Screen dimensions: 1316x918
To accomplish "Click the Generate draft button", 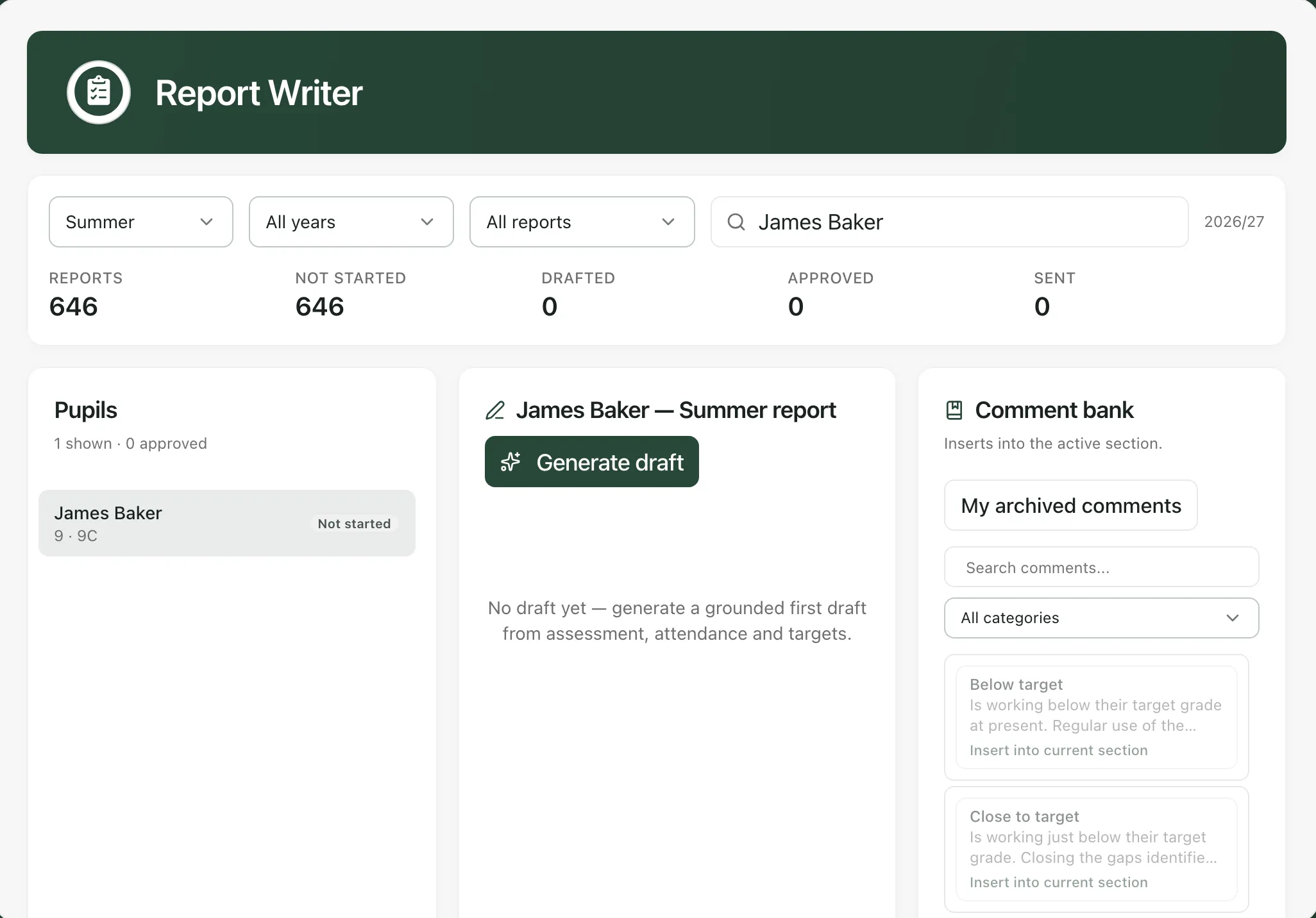I will tap(592, 462).
